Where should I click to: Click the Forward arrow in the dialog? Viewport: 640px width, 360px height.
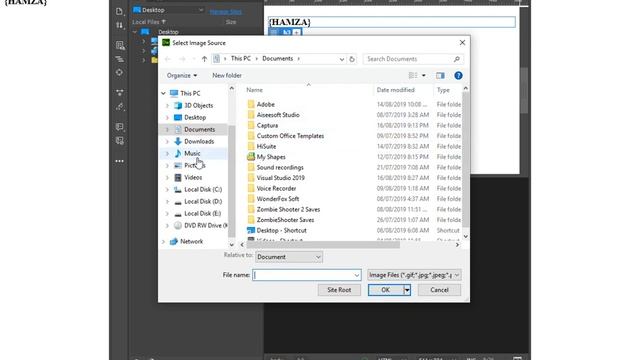tap(182, 59)
